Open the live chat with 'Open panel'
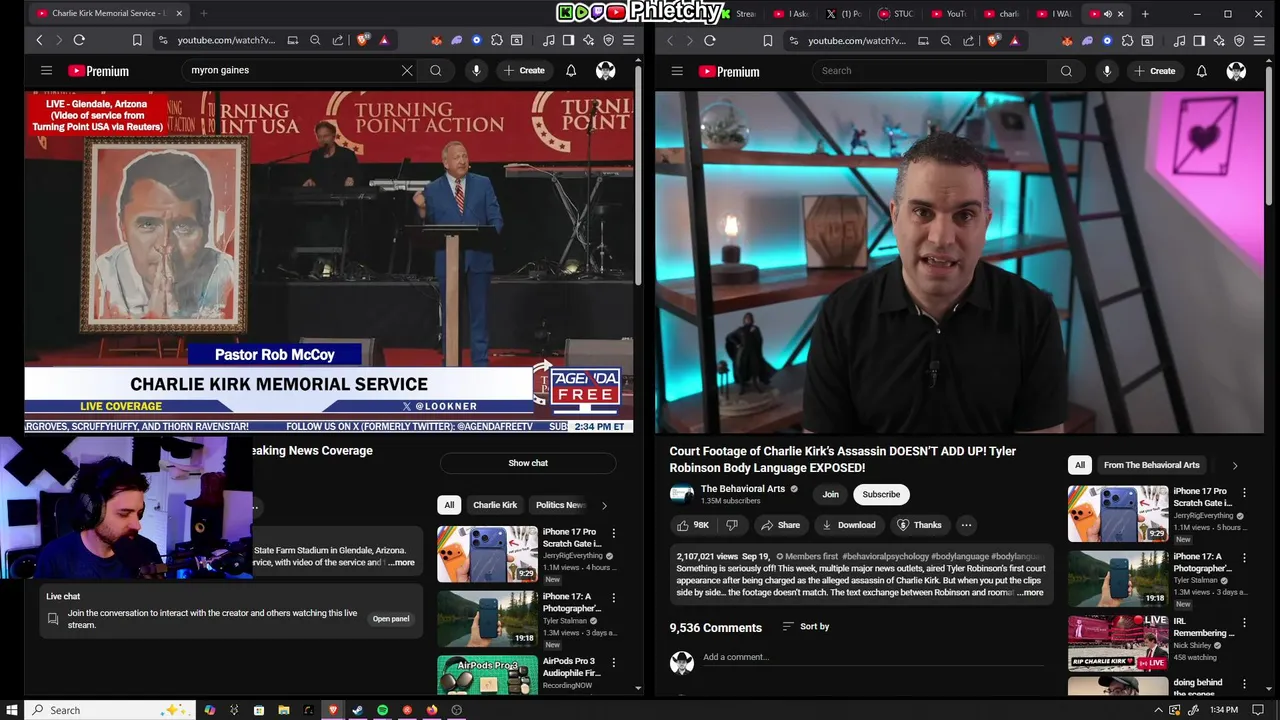 pyautogui.click(x=391, y=619)
